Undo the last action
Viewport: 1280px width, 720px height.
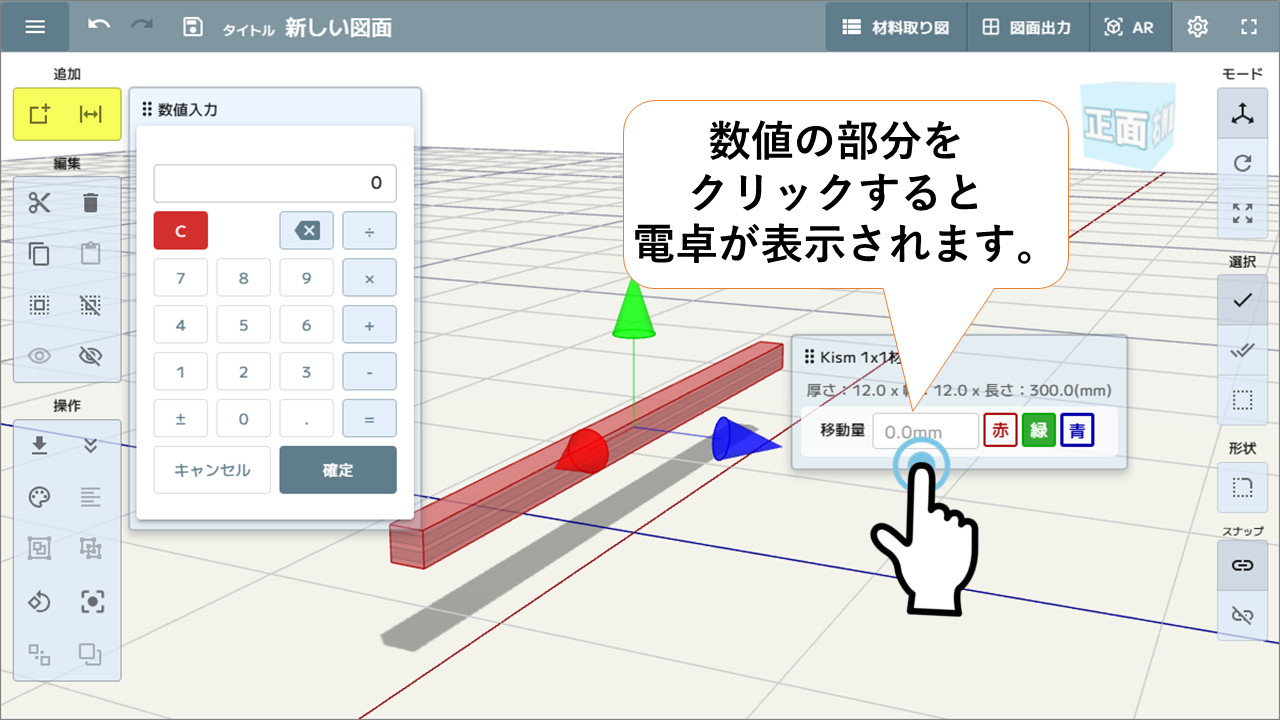tap(99, 25)
